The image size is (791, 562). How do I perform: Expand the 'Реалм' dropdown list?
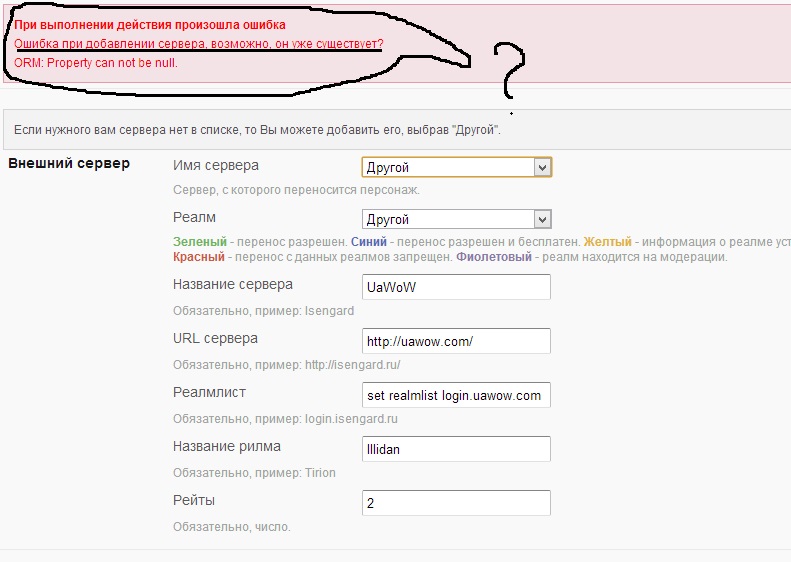pyautogui.click(x=455, y=219)
